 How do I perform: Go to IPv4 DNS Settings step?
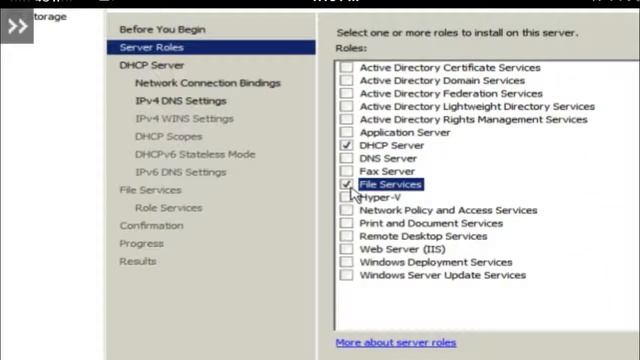[x=181, y=101]
